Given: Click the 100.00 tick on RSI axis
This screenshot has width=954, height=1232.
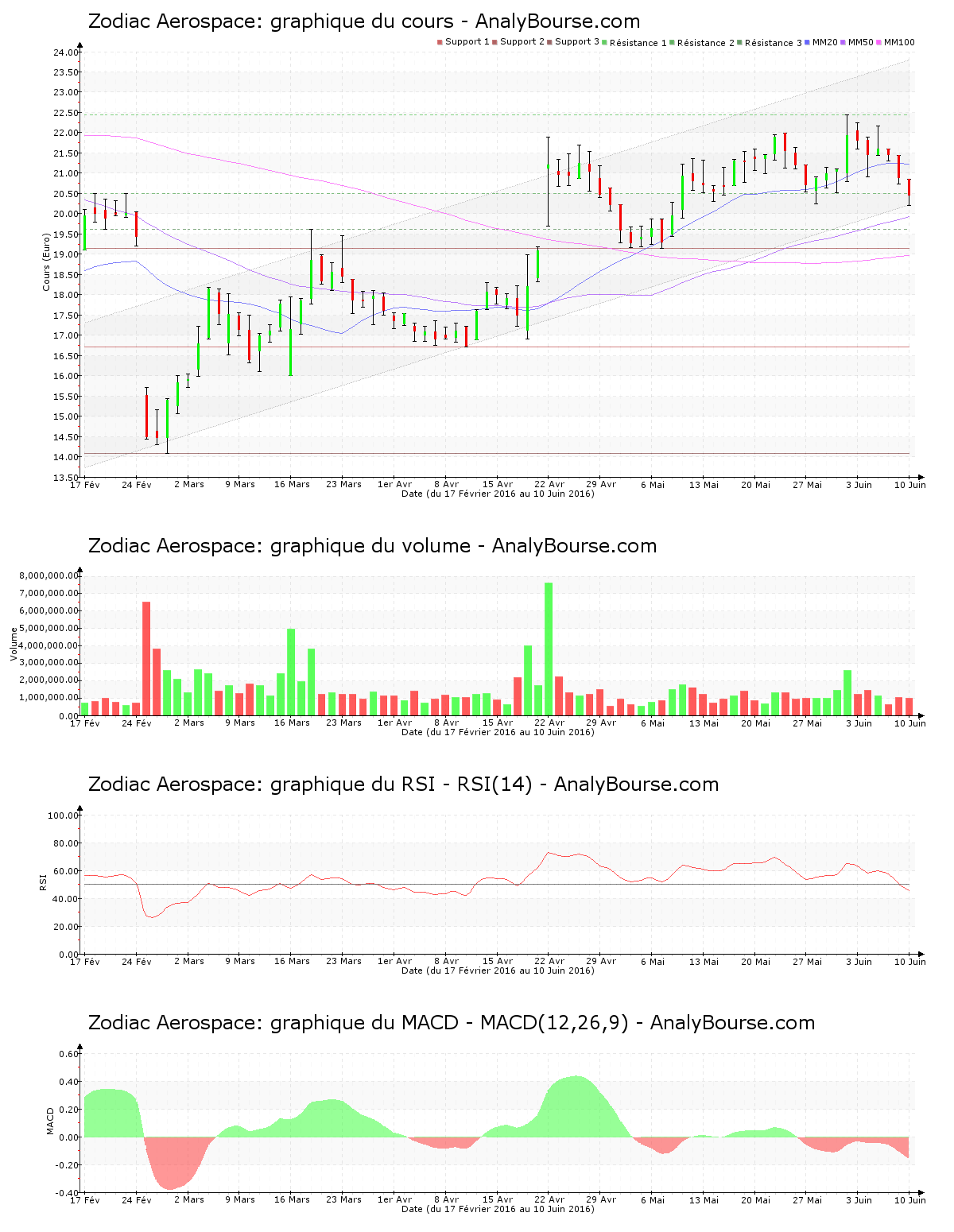Looking at the screenshot, I should point(64,816).
